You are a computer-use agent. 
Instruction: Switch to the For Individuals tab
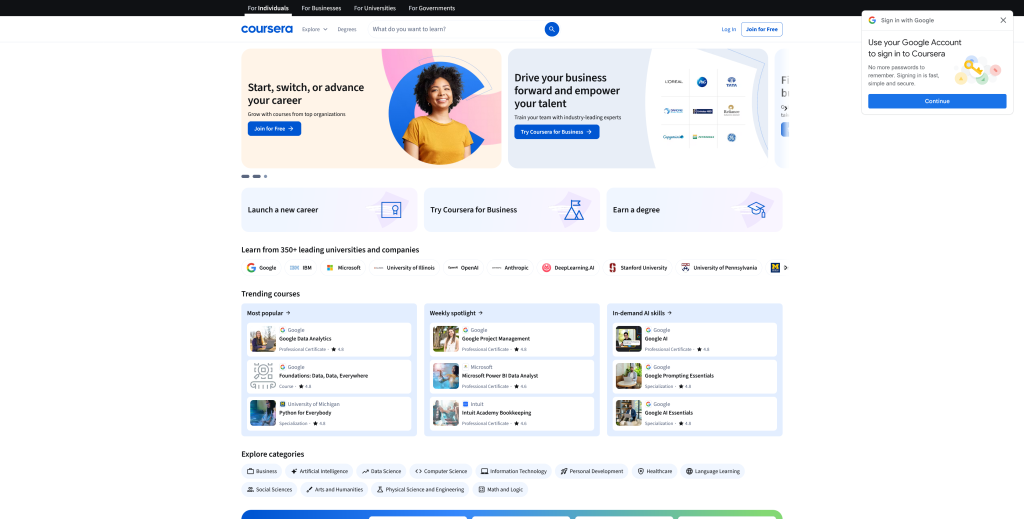click(x=268, y=8)
